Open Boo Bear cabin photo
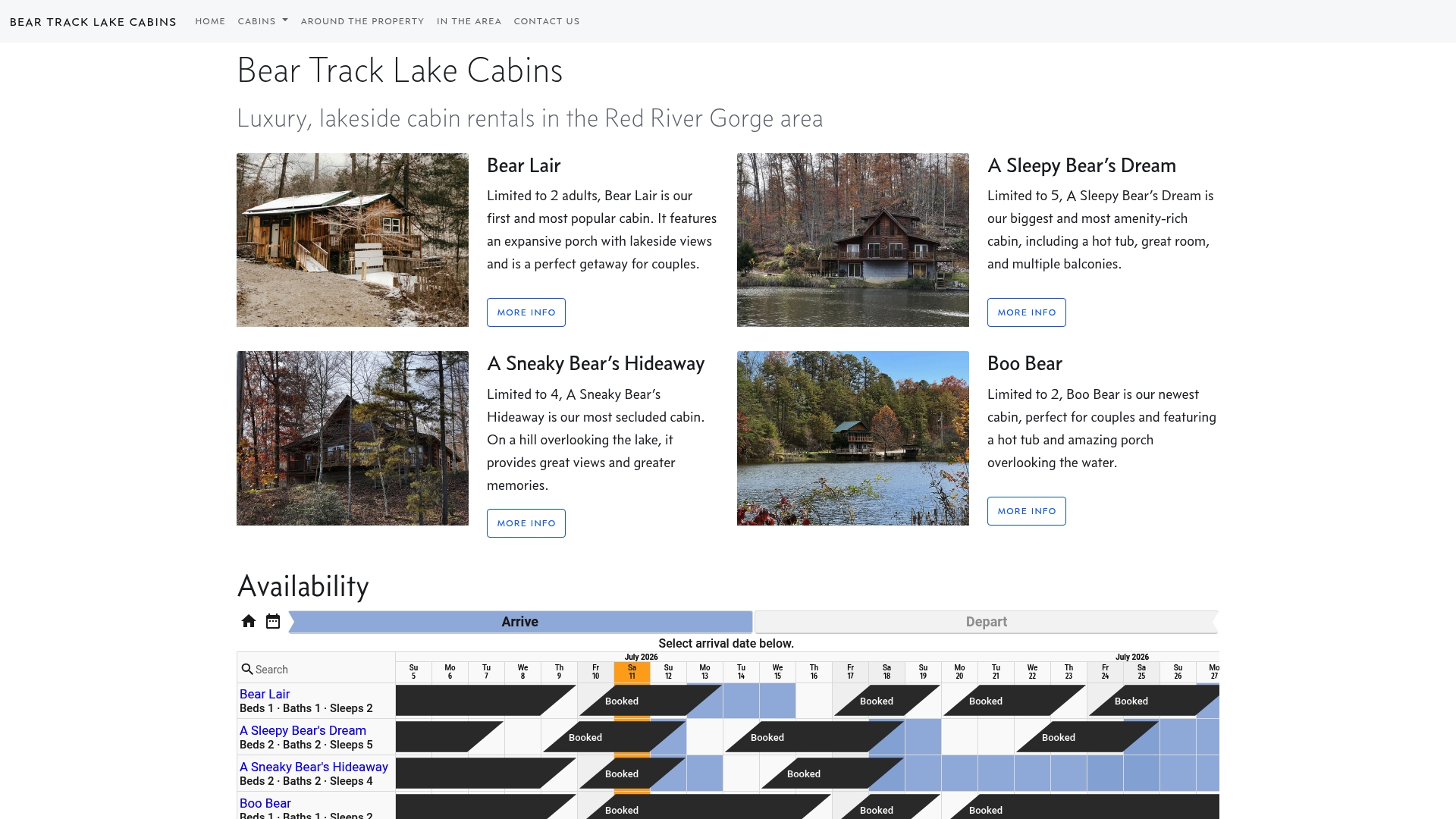The height and width of the screenshot is (819, 1456). [x=853, y=438]
